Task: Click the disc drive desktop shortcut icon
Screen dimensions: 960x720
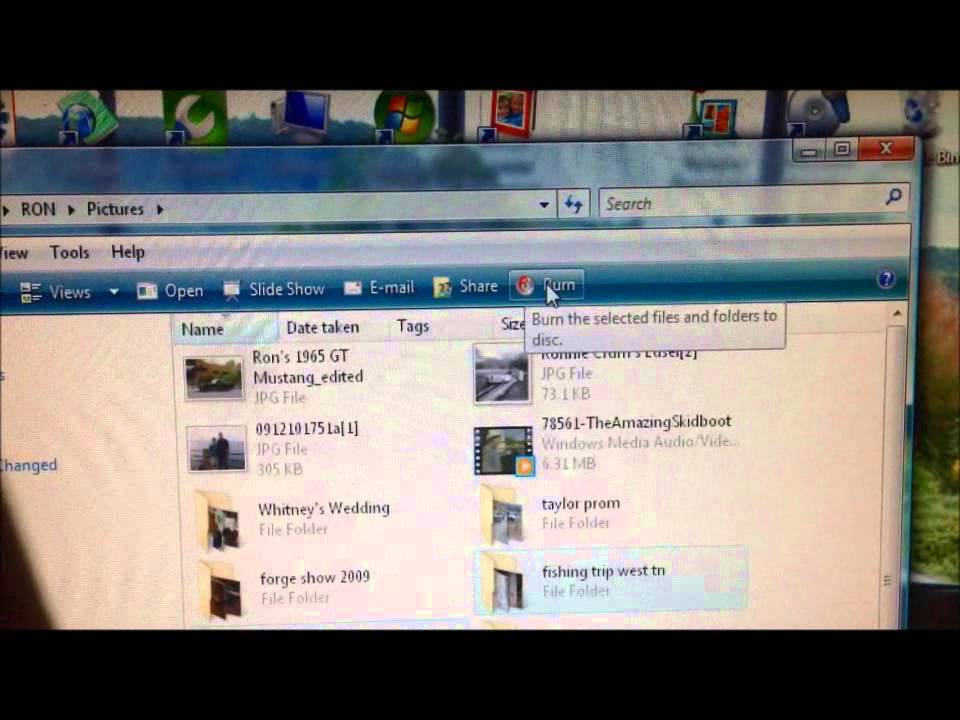Action: (817, 113)
